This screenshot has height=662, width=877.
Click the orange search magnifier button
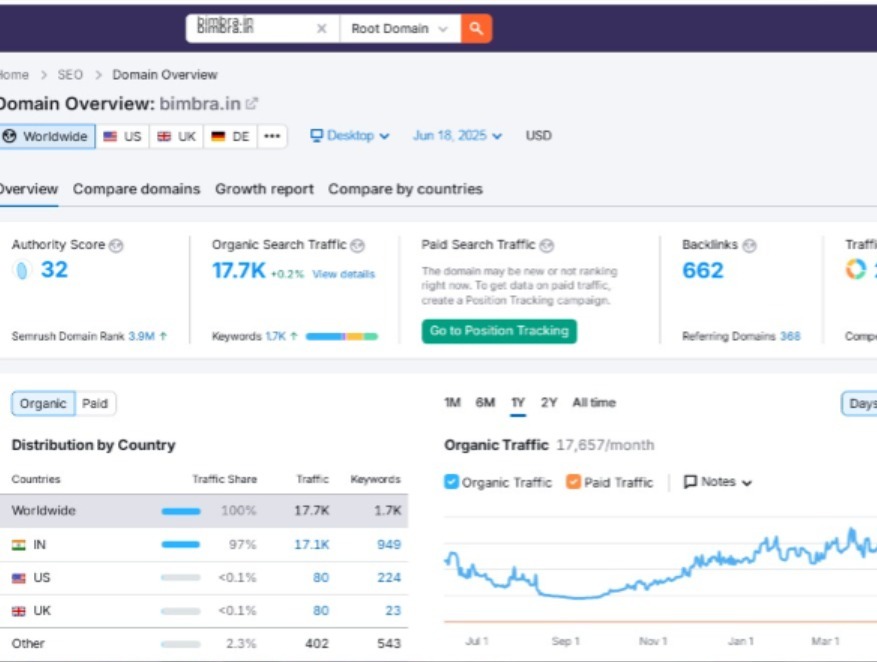click(x=476, y=29)
